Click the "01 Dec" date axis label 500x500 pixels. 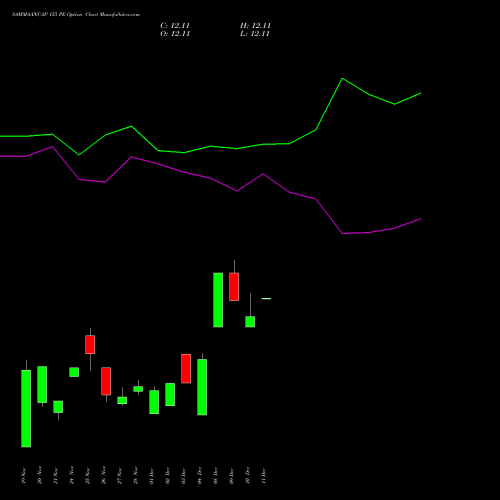click(x=152, y=475)
